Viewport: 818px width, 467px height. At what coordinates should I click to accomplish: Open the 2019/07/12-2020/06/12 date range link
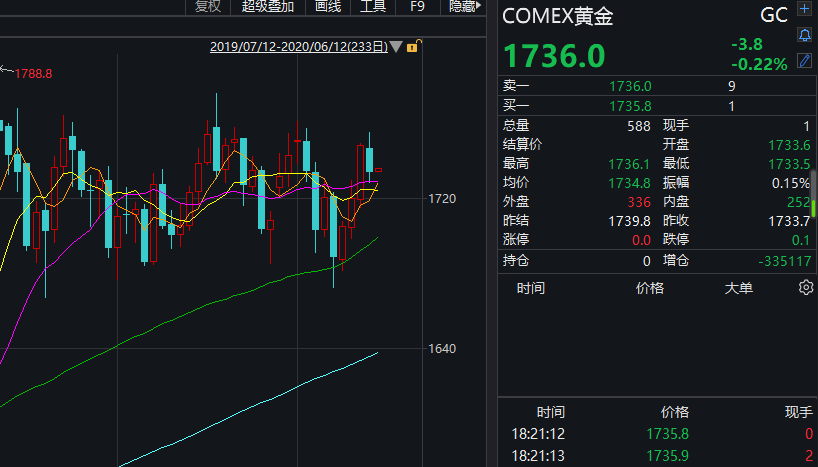[x=299, y=47]
